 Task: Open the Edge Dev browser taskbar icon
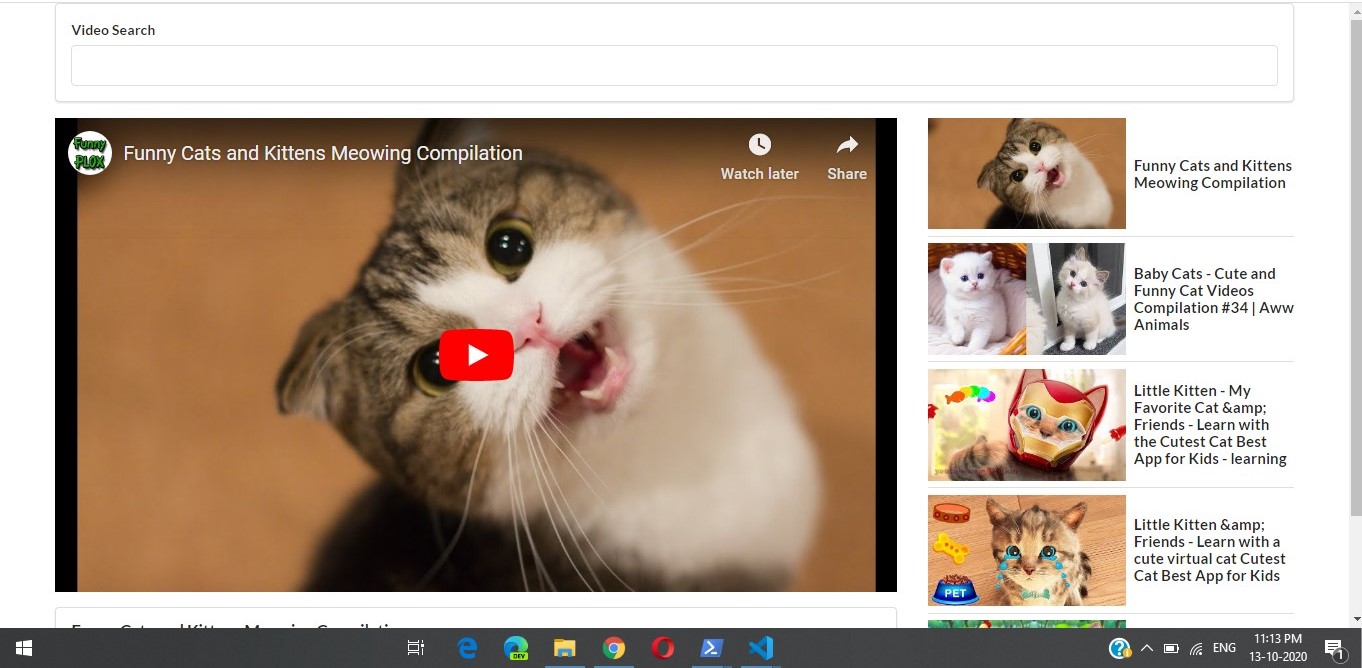pyautogui.click(x=516, y=648)
